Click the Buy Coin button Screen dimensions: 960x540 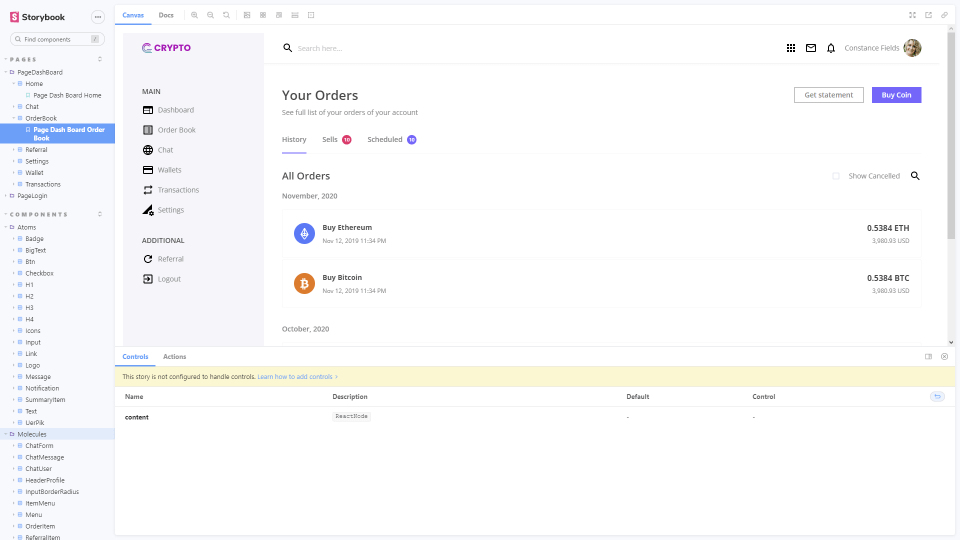tap(896, 95)
